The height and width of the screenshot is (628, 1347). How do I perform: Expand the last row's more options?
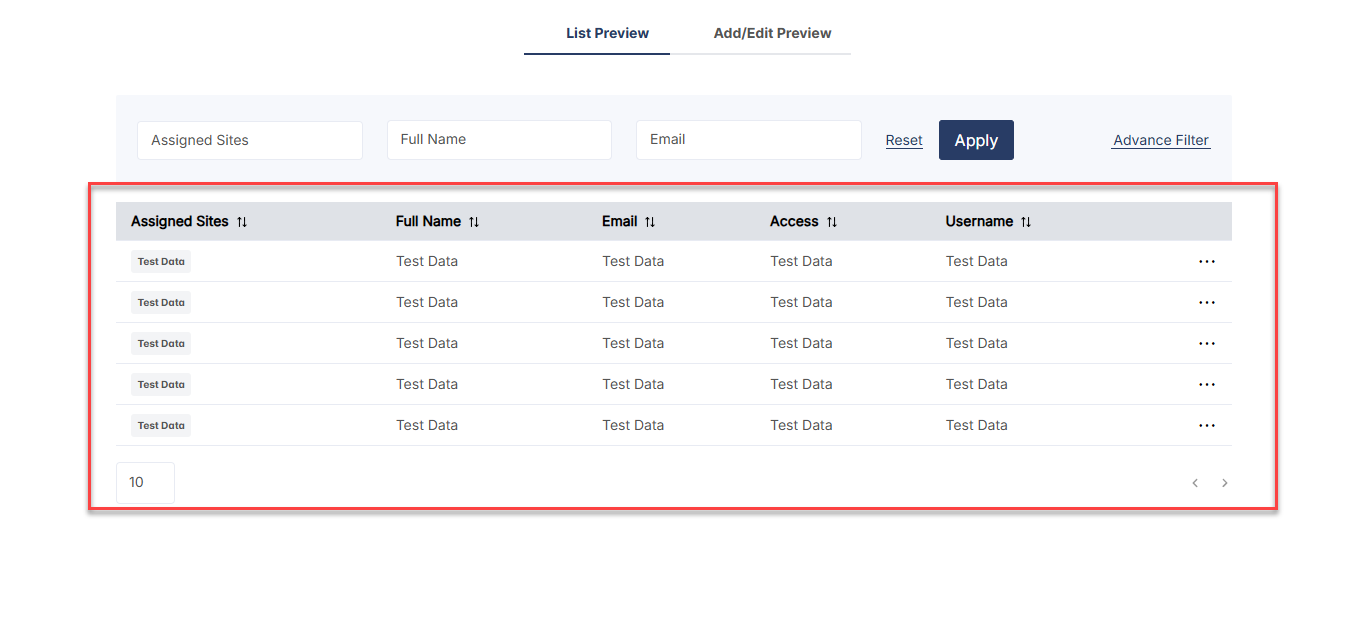(1207, 425)
